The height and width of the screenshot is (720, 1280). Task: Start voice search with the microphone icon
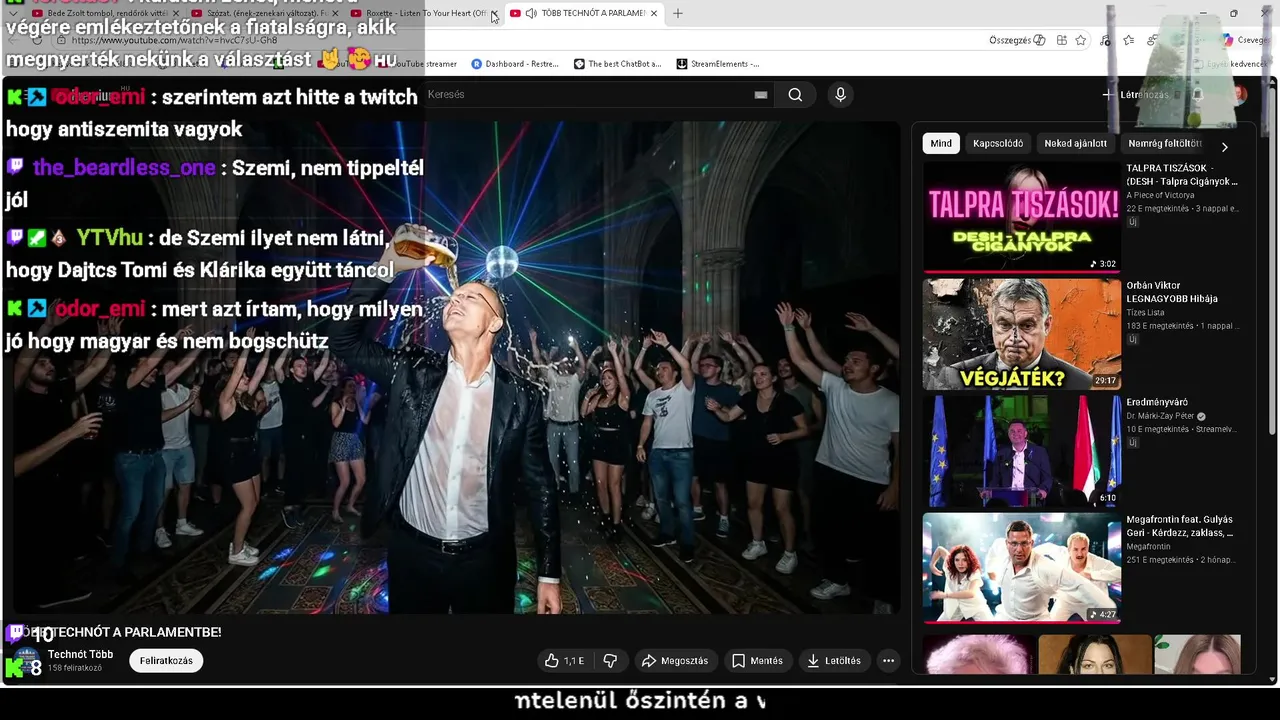[x=840, y=95]
